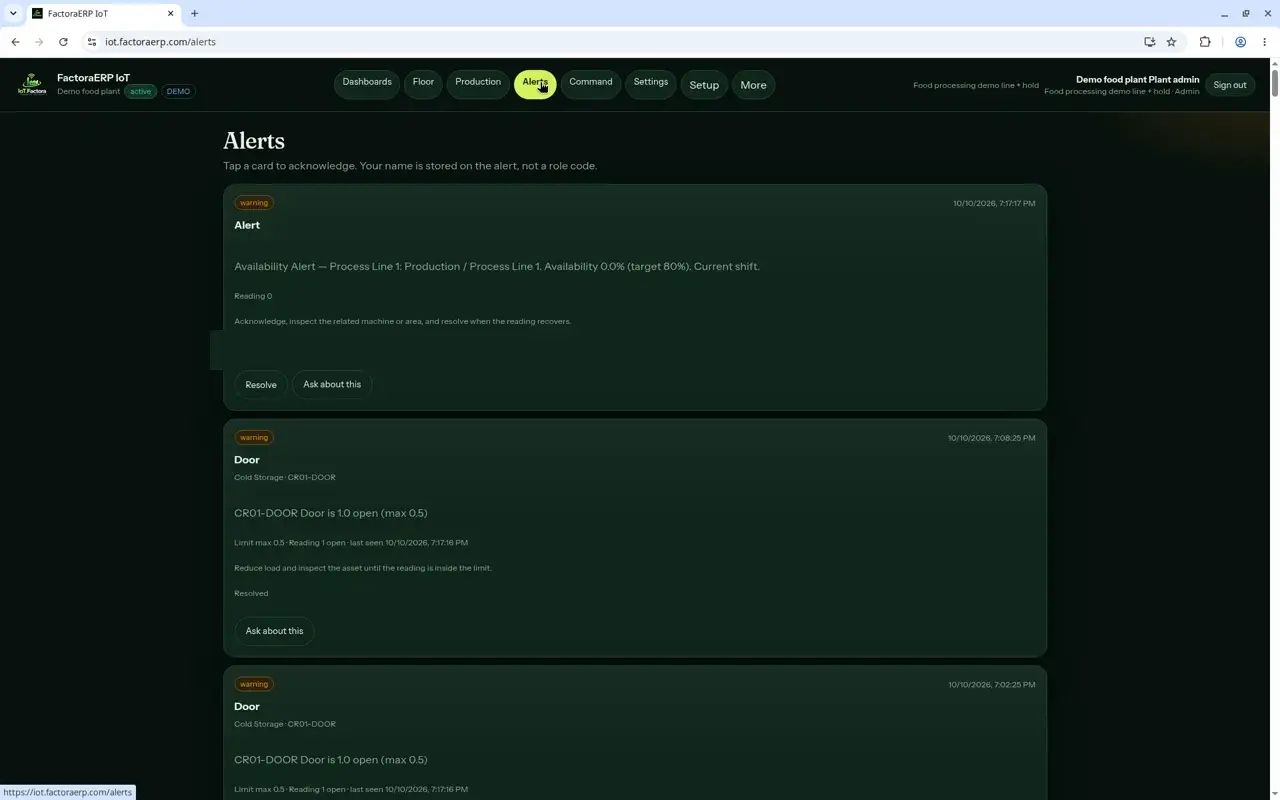1280x800 pixels.
Task: Click the browser forward arrow
Action: (x=39, y=42)
